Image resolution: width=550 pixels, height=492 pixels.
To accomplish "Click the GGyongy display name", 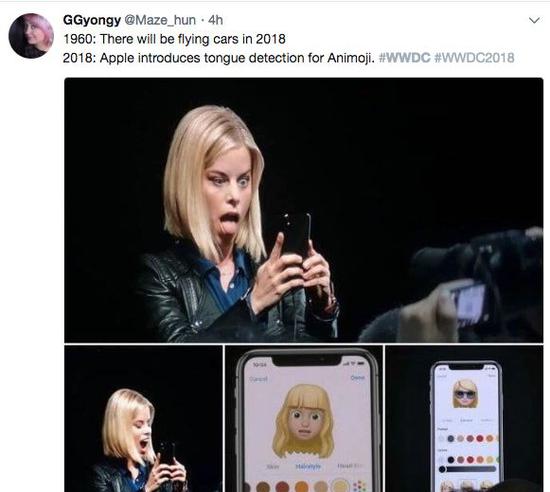I will 92,20.
